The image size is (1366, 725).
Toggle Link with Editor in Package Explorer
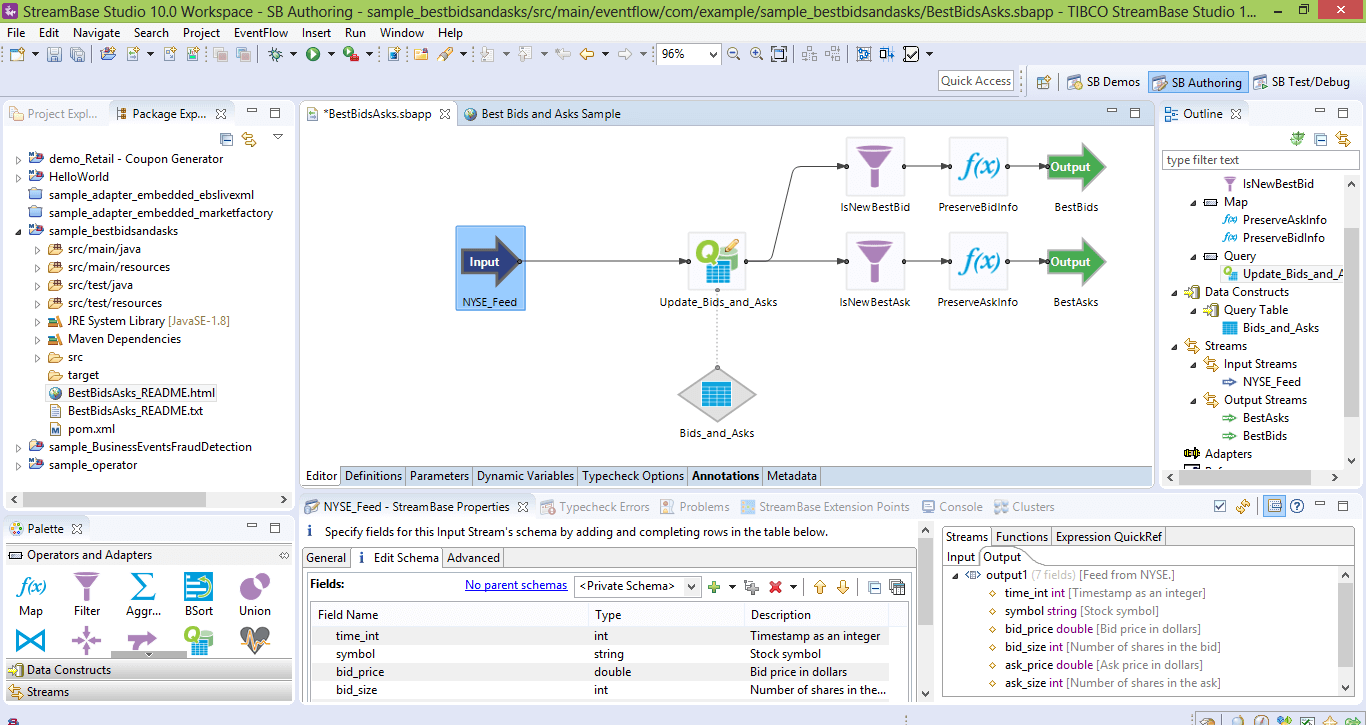(x=248, y=139)
